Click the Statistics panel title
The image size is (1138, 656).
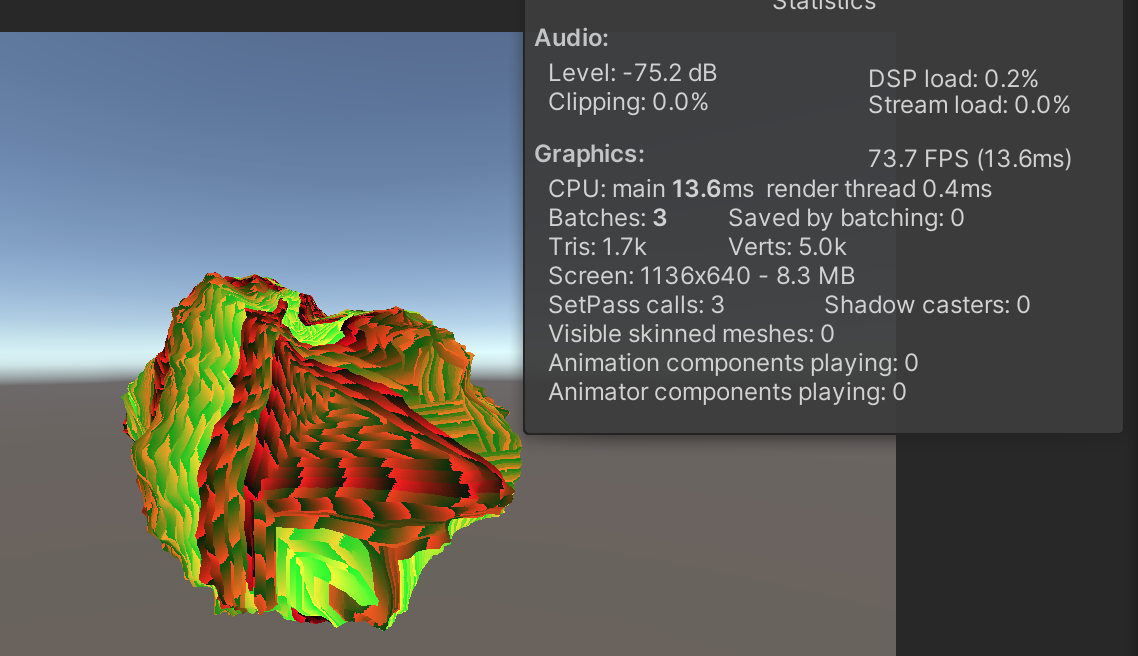(822, 6)
